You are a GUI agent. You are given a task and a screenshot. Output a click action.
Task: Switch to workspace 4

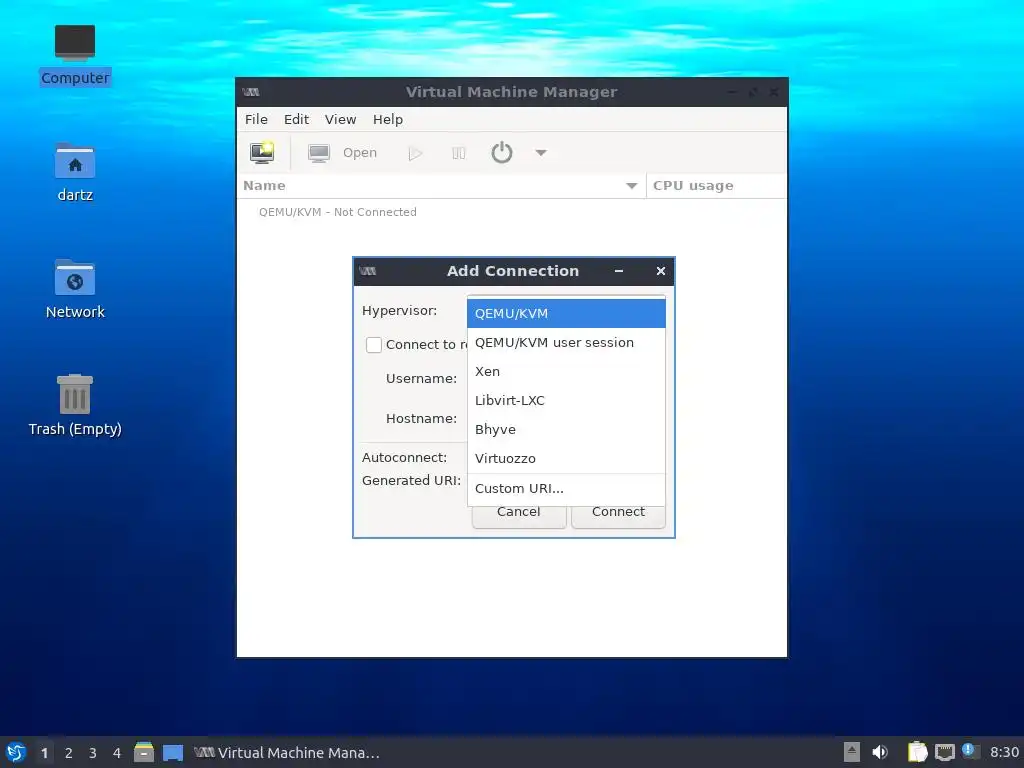[117, 753]
